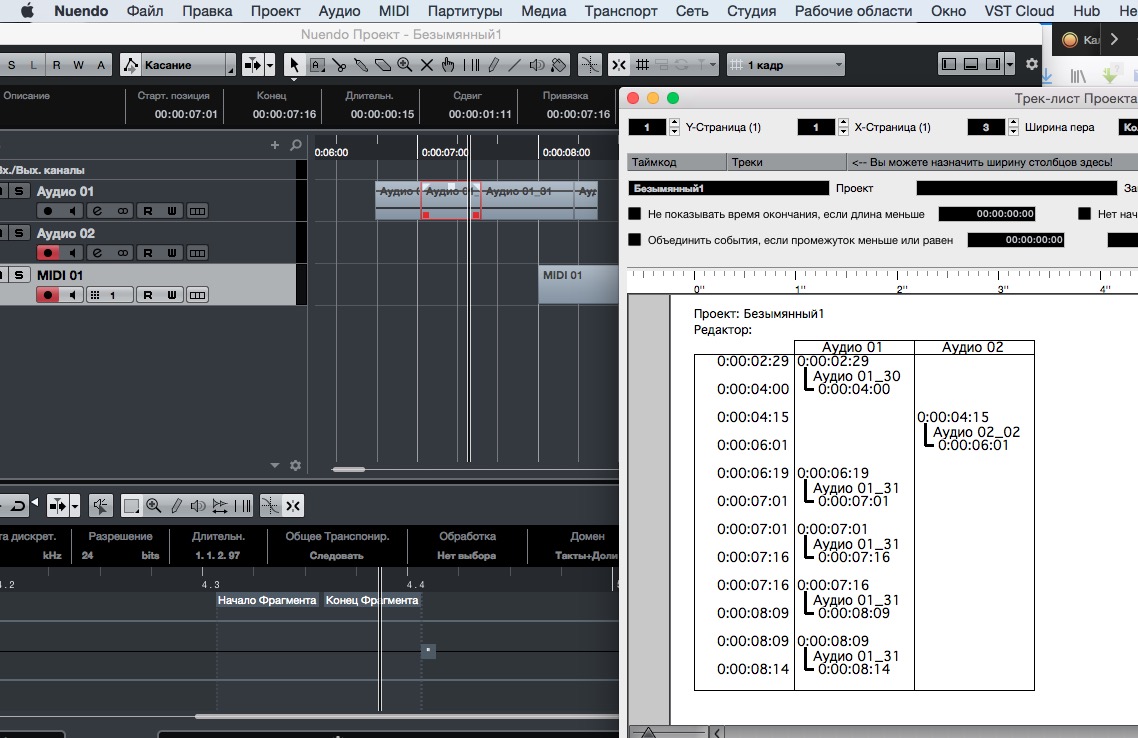Expand track list options triangle near gear

tap(274, 465)
